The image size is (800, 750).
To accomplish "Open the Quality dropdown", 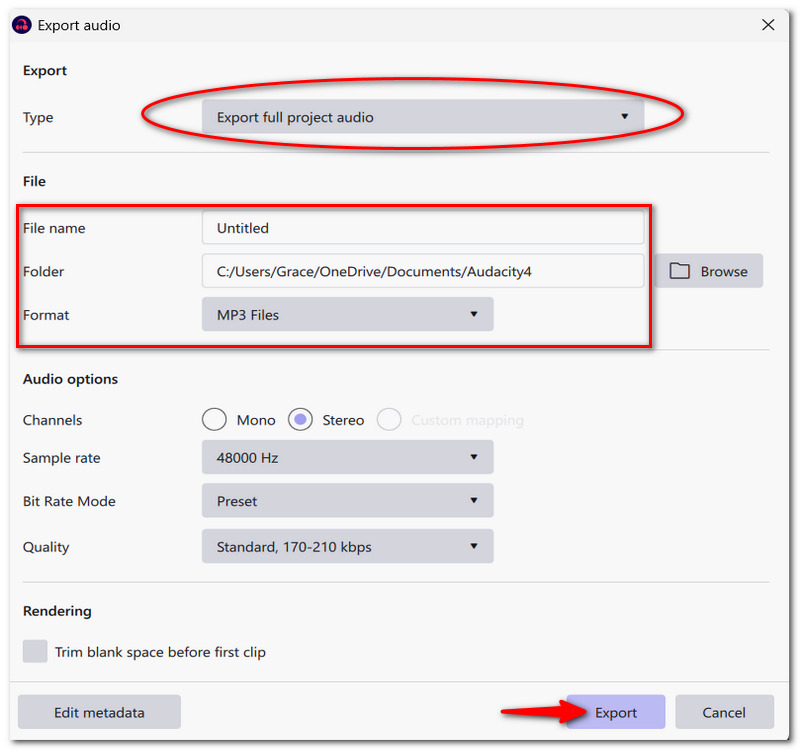I will (x=347, y=546).
